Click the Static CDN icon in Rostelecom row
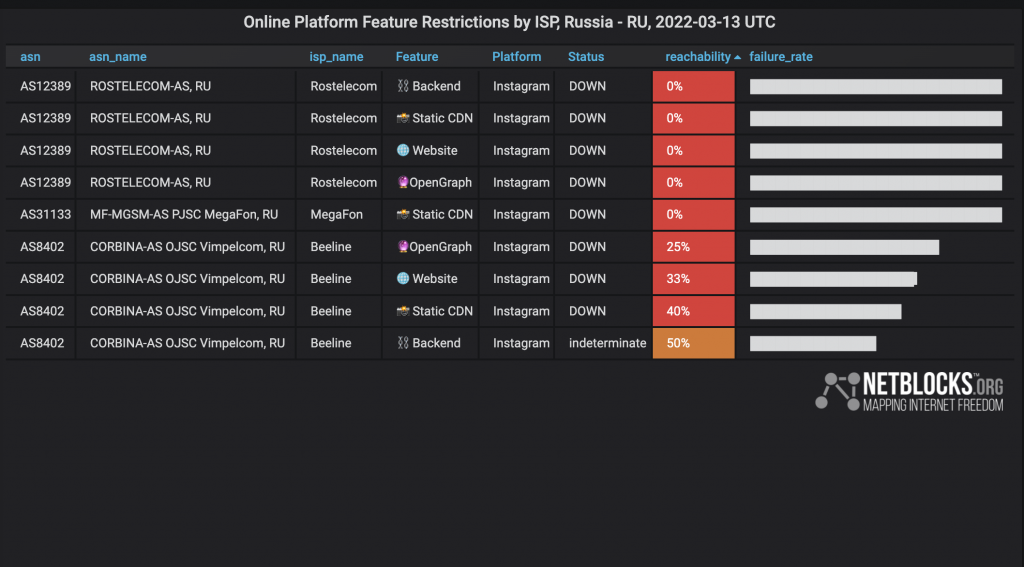1024x567 pixels. click(x=403, y=118)
